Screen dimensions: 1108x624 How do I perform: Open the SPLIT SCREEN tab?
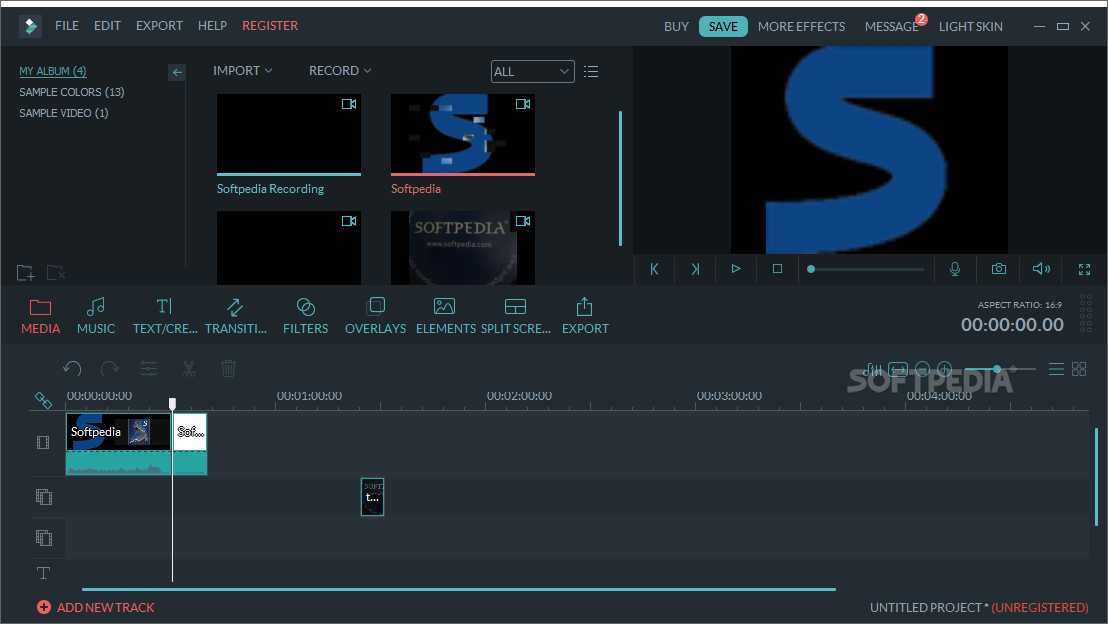pyautogui.click(x=515, y=316)
